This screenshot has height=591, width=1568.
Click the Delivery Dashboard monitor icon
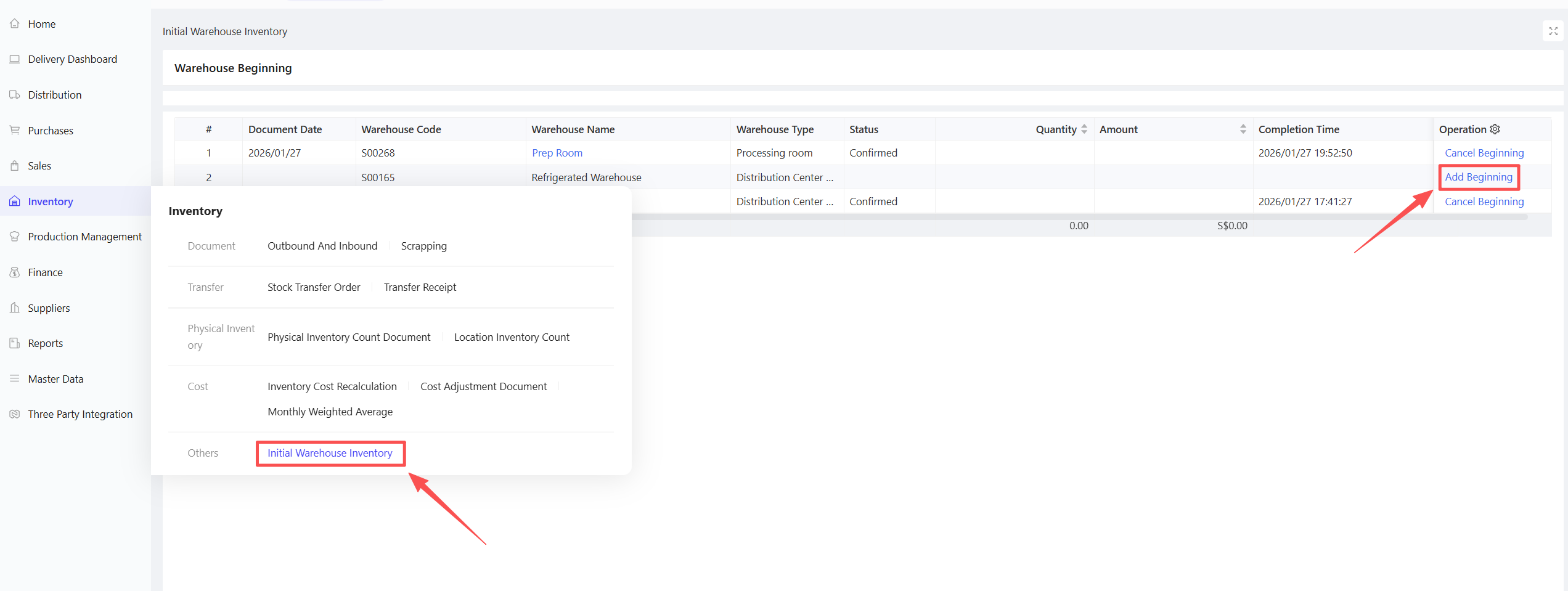pyautogui.click(x=15, y=59)
